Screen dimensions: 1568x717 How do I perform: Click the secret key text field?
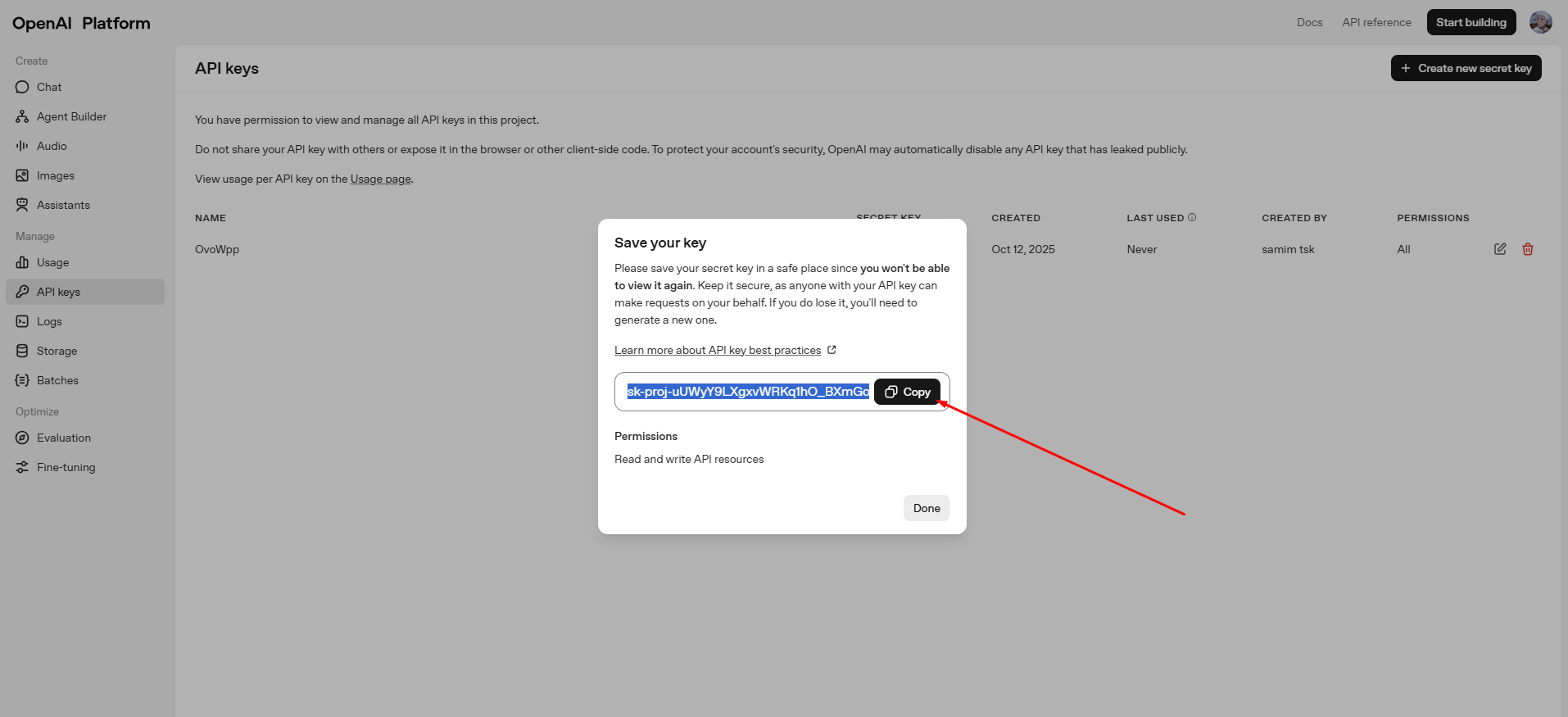[747, 392]
